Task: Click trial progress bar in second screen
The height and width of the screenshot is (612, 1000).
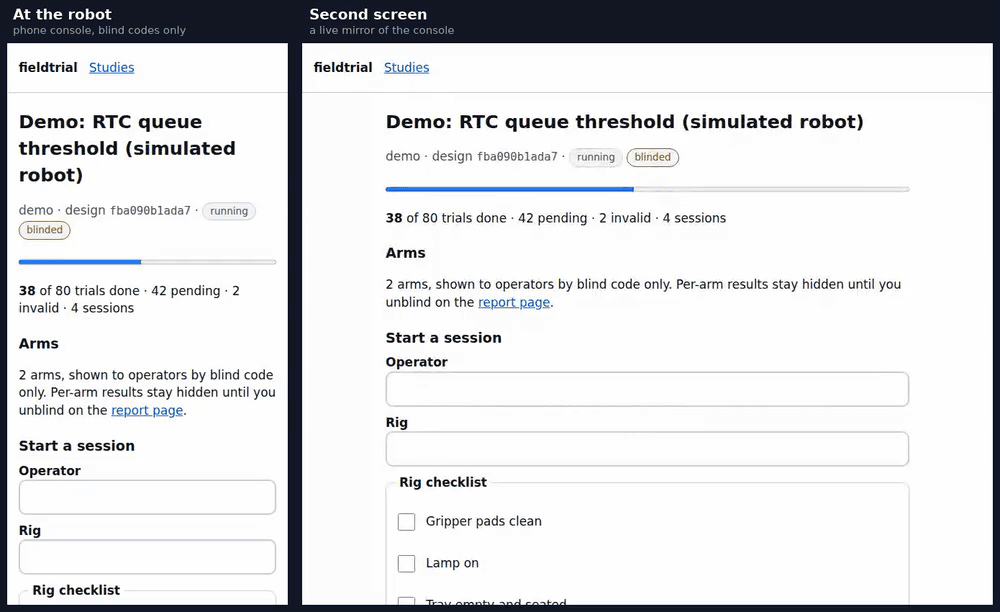Action: 647,189
